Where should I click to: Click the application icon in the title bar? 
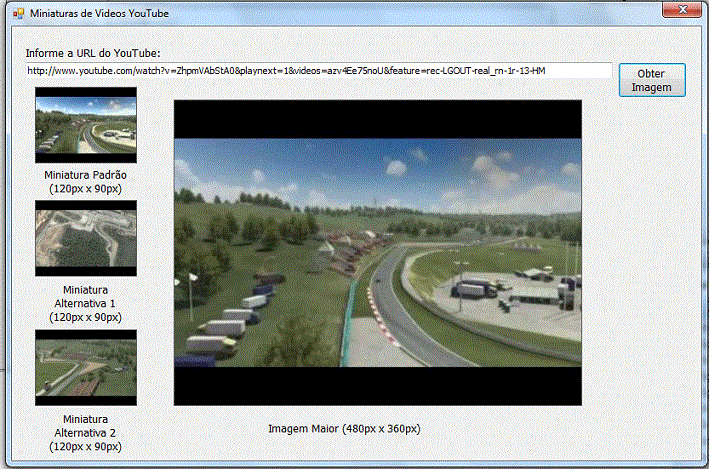point(14,13)
